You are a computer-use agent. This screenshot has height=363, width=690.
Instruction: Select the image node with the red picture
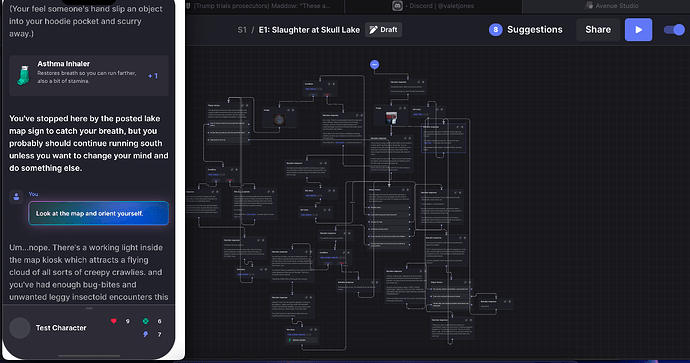(x=391, y=116)
